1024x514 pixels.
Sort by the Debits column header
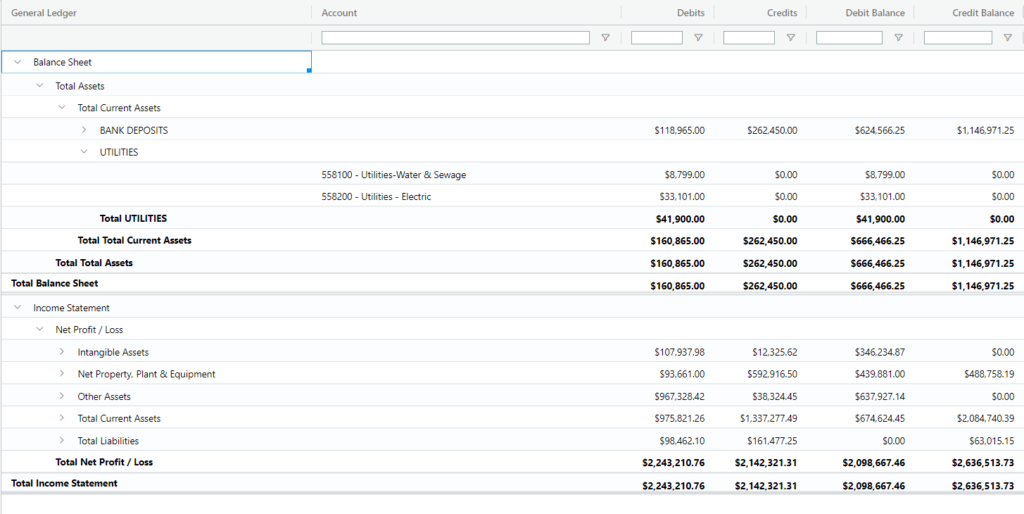coord(691,12)
